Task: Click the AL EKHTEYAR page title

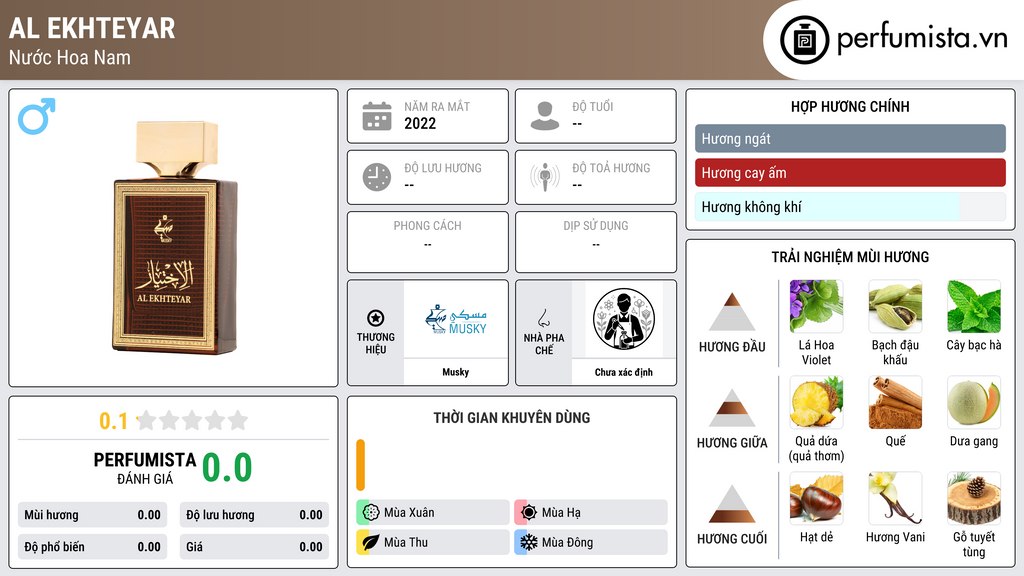Action: pos(92,28)
